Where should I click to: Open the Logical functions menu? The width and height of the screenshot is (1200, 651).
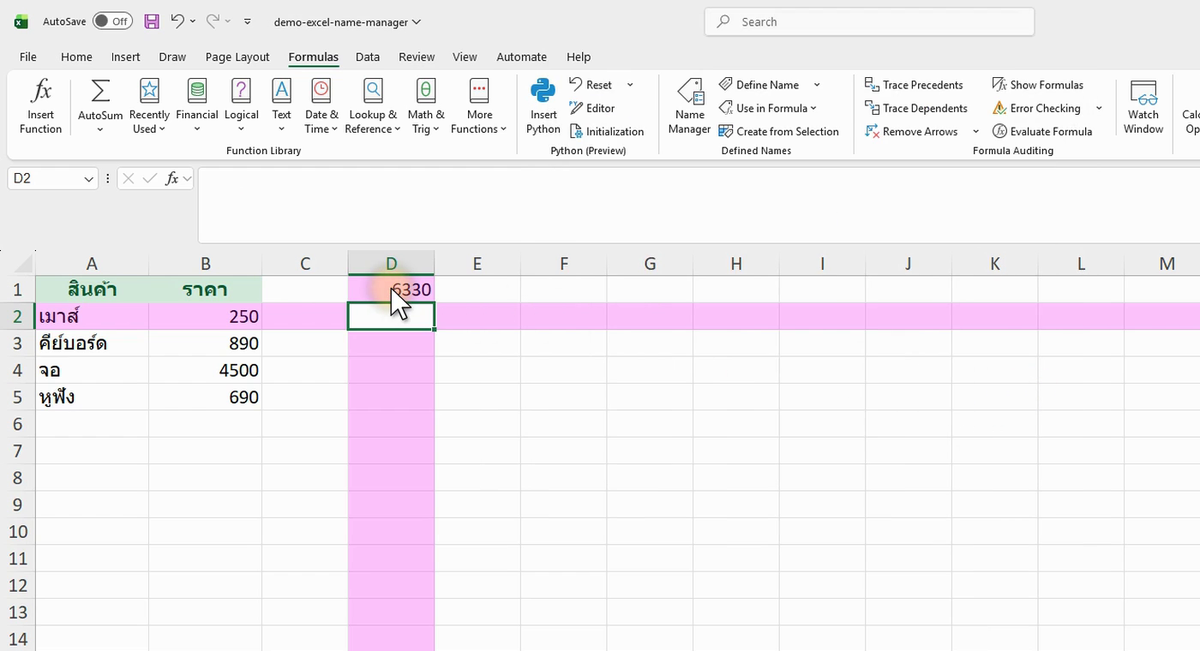pos(241,108)
